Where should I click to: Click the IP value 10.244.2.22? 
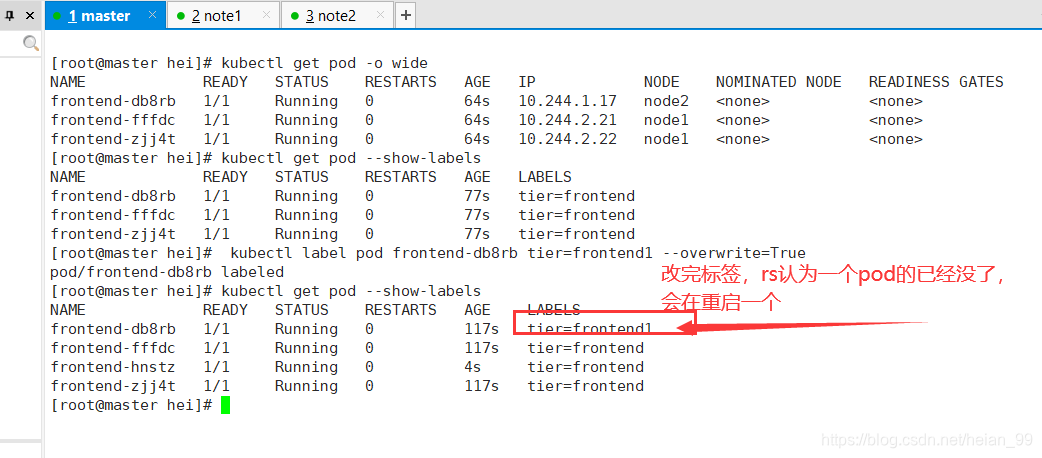pyautogui.click(x=568, y=140)
